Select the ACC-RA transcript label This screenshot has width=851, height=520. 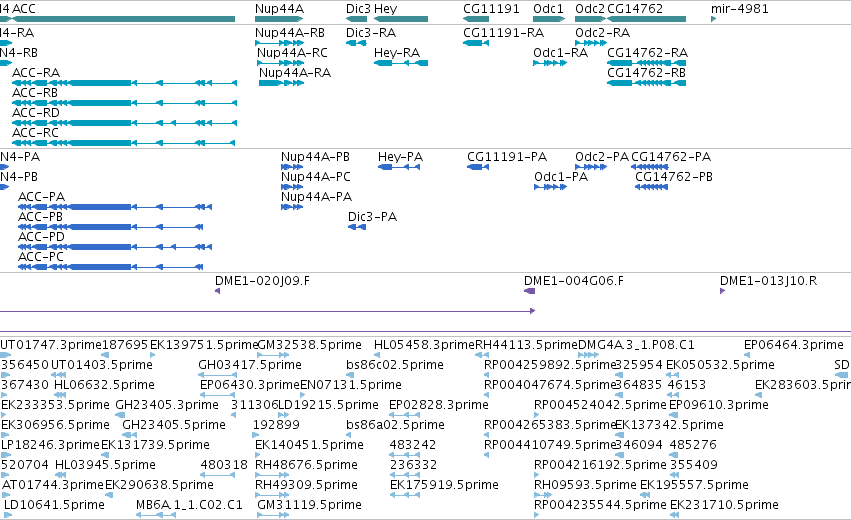[x=36, y=73]
